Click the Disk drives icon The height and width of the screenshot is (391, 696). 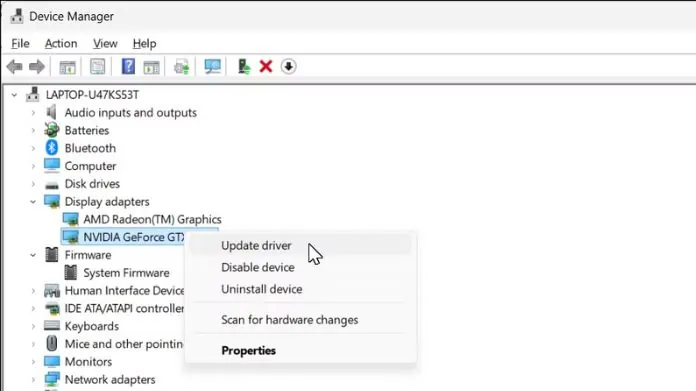pos(52,185)
